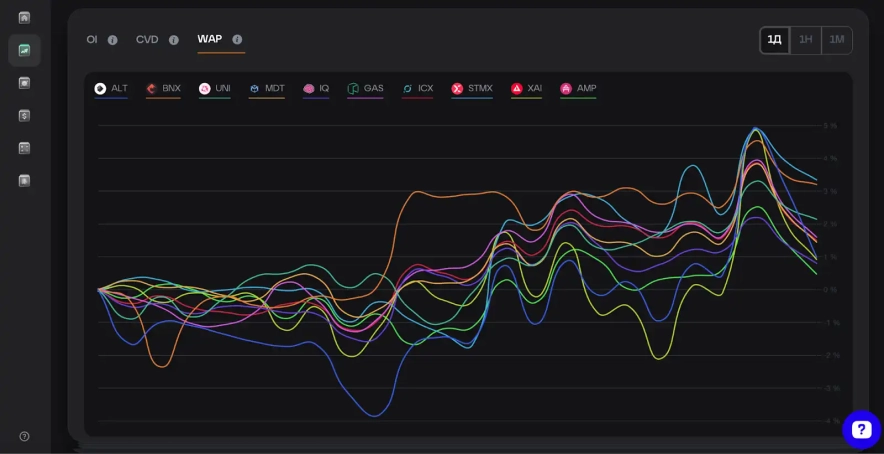Click info icon next to CVD

tap(174, 40)
